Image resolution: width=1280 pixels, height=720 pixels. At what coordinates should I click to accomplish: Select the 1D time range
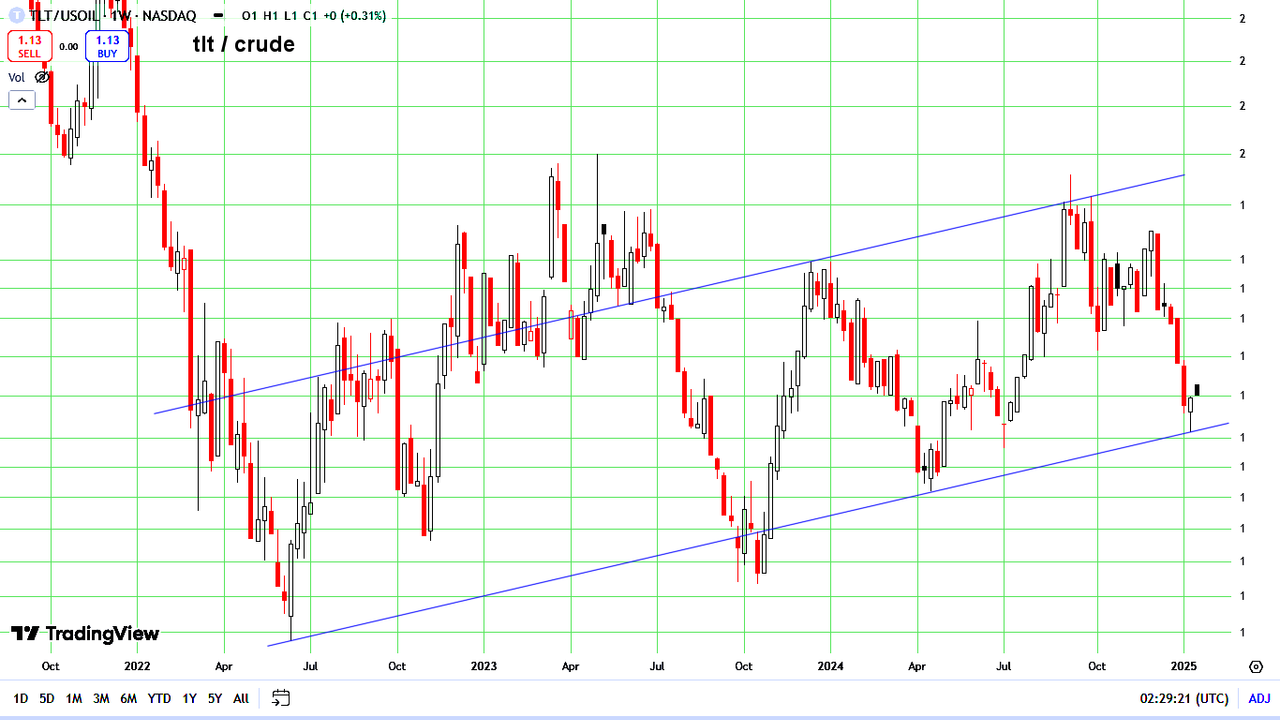pos(21,698)
